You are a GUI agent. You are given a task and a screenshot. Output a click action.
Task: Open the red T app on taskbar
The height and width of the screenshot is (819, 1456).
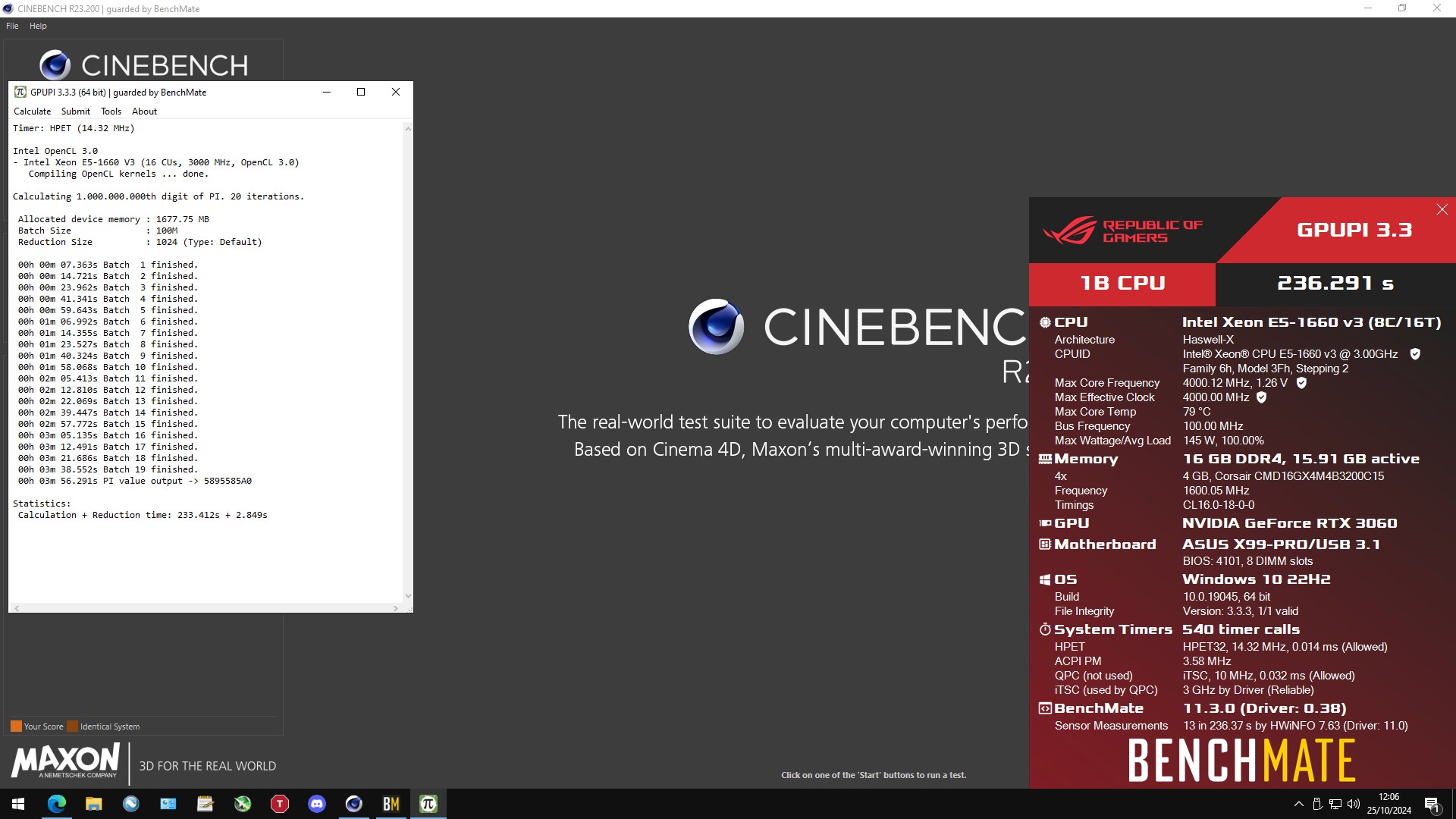[279, 804]
